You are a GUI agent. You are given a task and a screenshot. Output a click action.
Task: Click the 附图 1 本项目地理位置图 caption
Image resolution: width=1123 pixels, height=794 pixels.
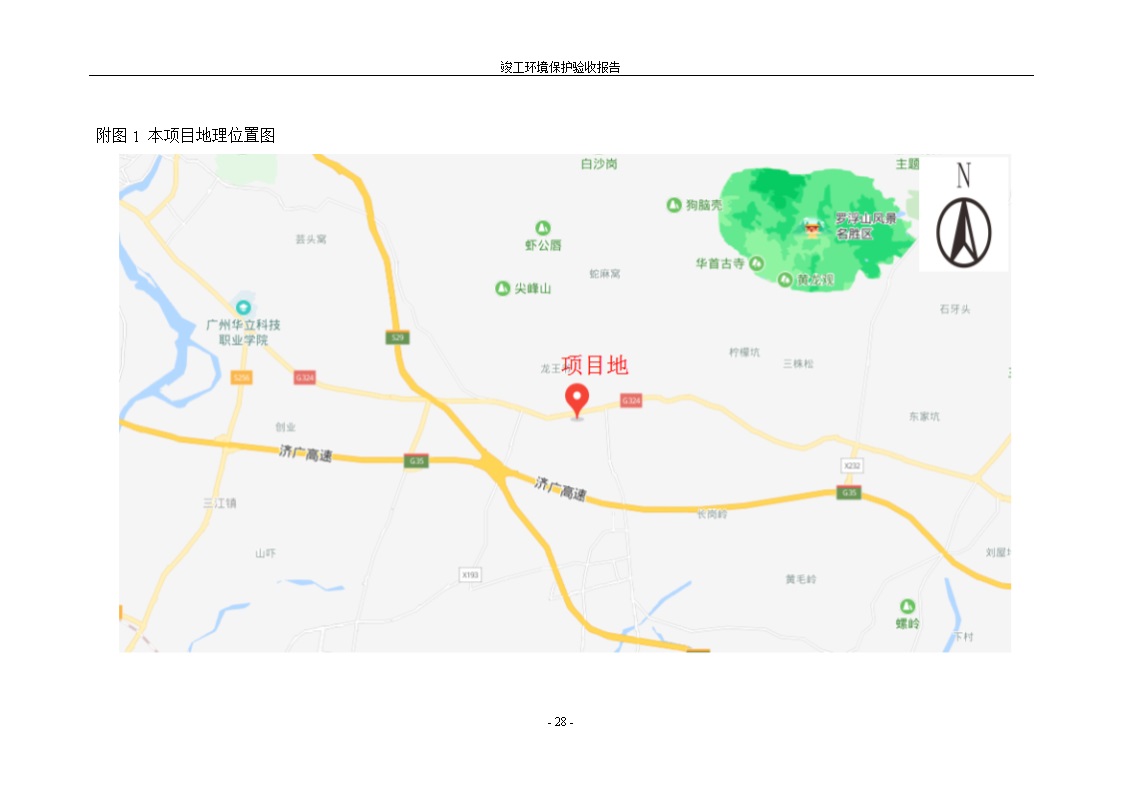click(x=185, y=135)
